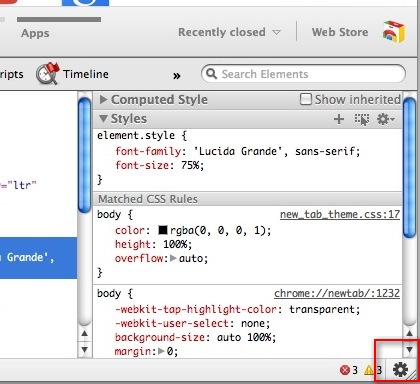Image resolution: width=420 pixels, height=384 pixels.
Task: Expand the margin property shorthand
Action: click(161, 351)
